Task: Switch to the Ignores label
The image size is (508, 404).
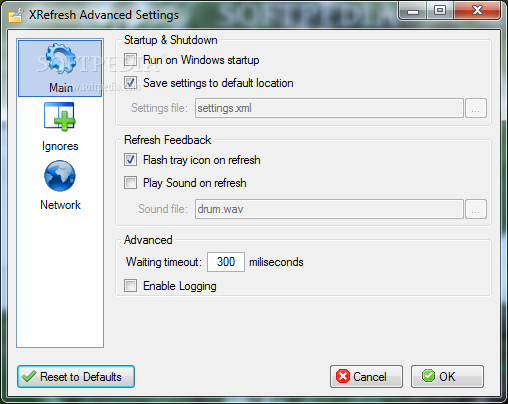Action: (x=60, y=146)
